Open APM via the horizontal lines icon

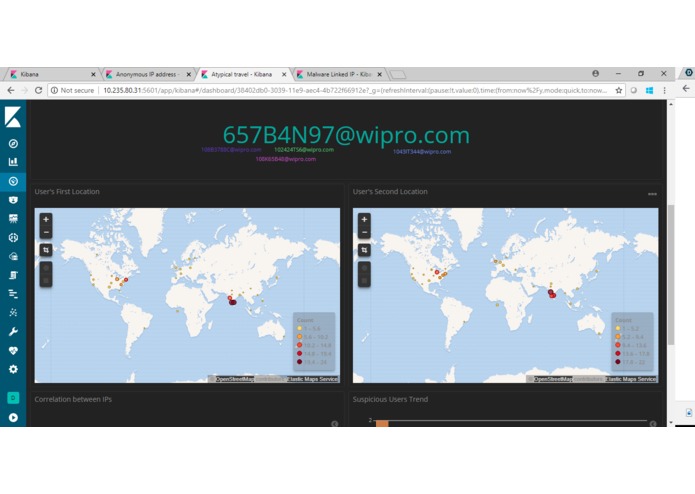tap(13, 294)
